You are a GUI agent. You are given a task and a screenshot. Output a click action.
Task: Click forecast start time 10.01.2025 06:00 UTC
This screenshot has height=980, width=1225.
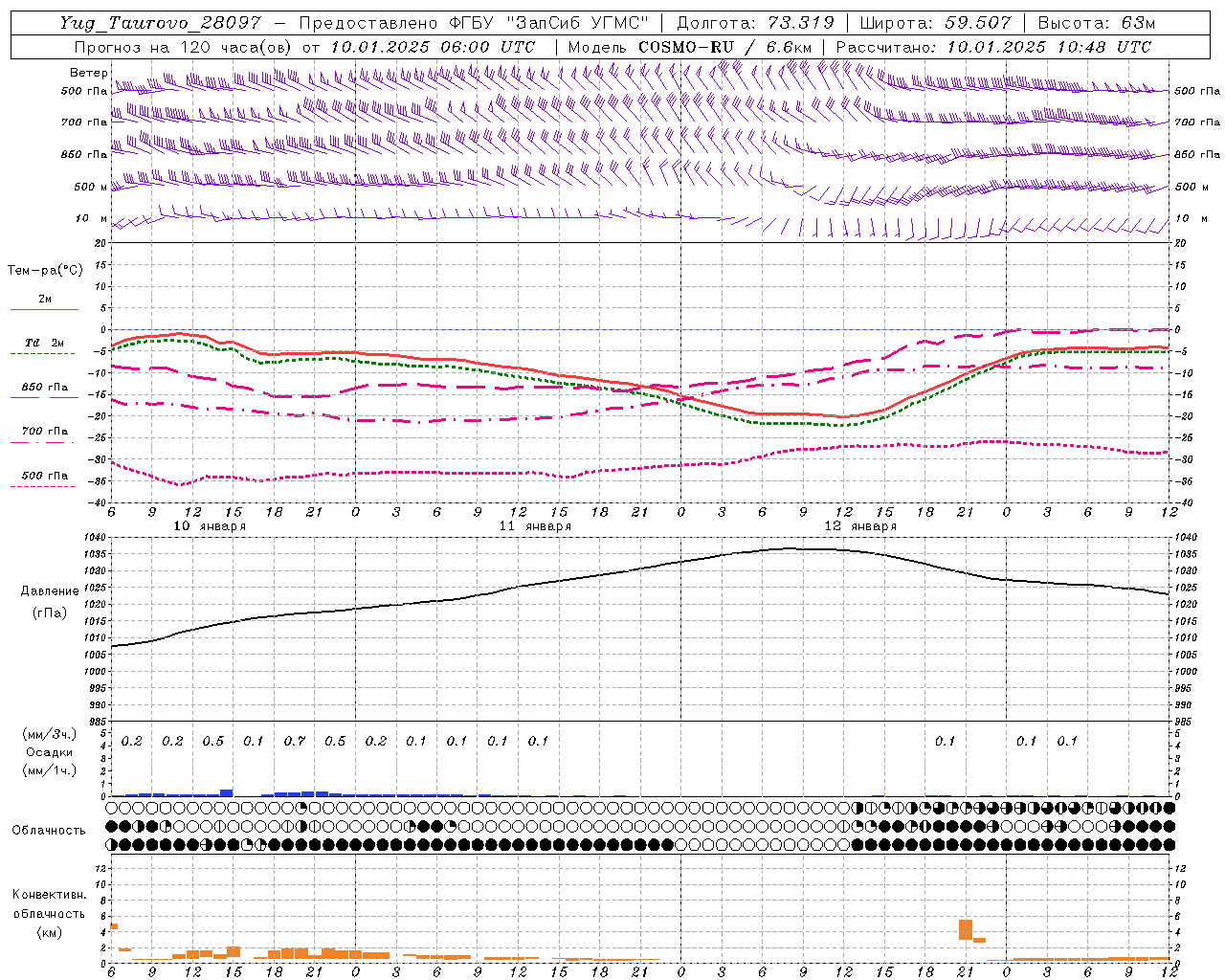point(433,47)
